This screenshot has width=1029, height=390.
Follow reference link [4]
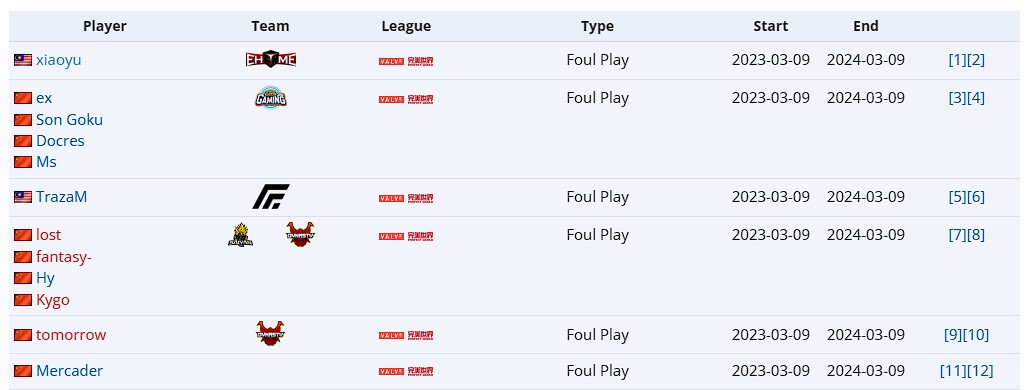coord(976,98)
